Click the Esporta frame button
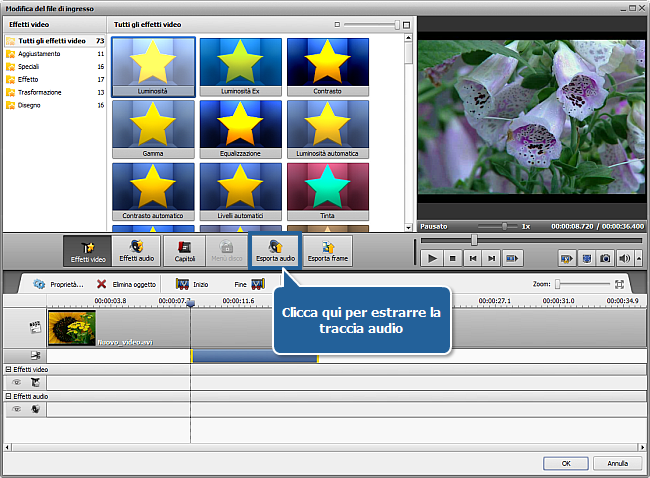Screen dimensions: 650x478 click(327, 250)
